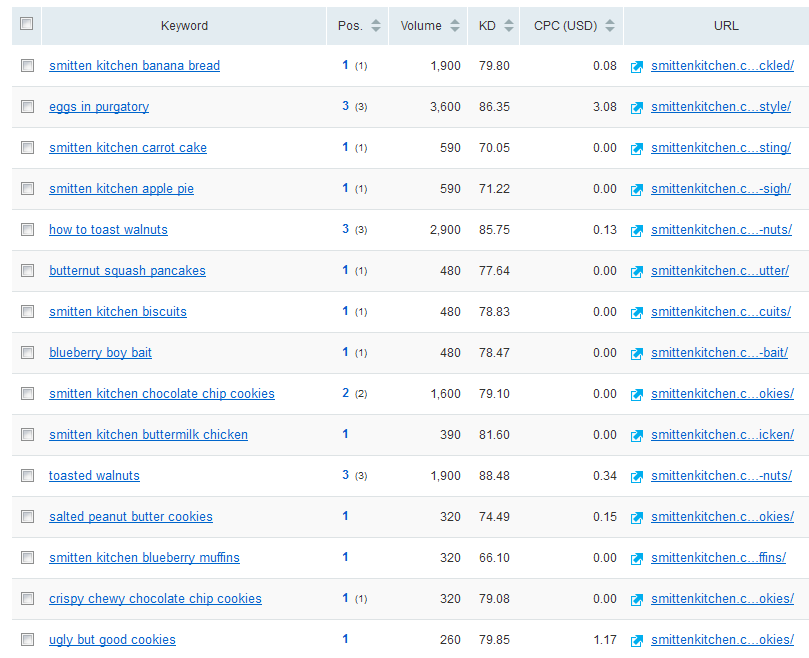Check the ugly but good cookies row
This screenshot has height=658, width=809.
click(x=27, y=639)
